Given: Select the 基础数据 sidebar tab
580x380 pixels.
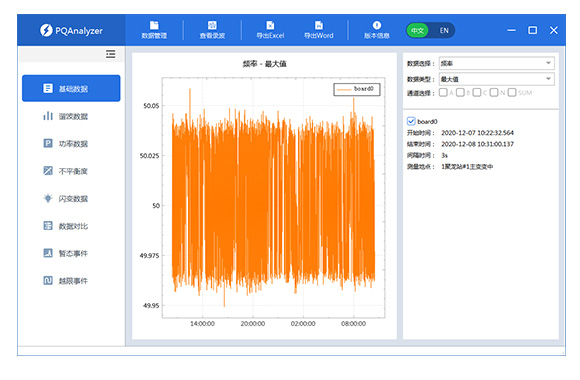Looking at the screenshot, I should [x=71, y=88].
